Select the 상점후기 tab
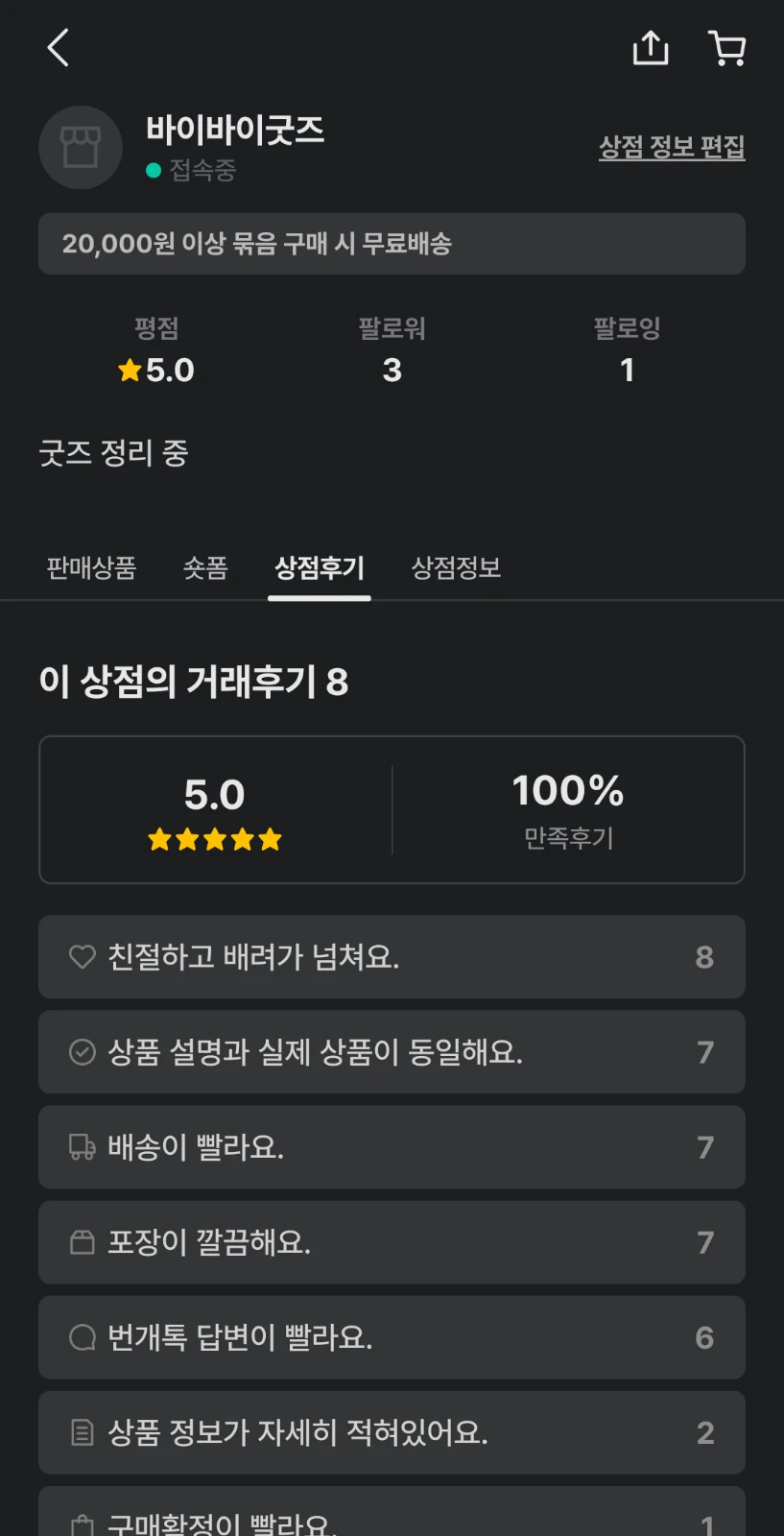Image resolution: width=784 pixels, height=1536 pixels. tap(320, 567)
